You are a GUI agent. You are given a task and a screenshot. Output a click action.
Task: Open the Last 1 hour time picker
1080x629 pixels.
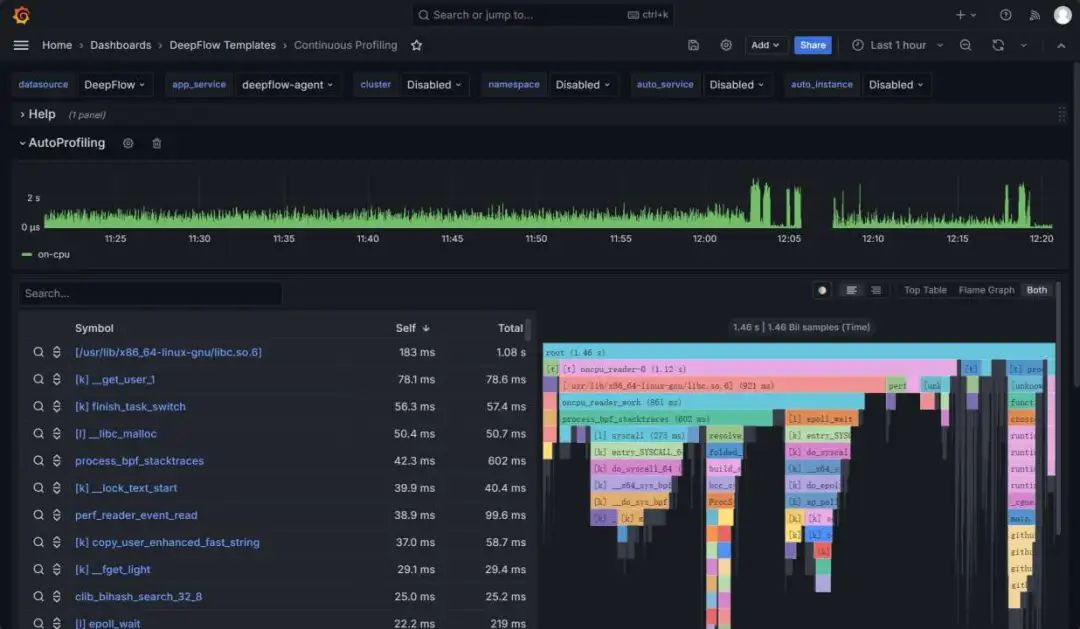click(897, 45)
